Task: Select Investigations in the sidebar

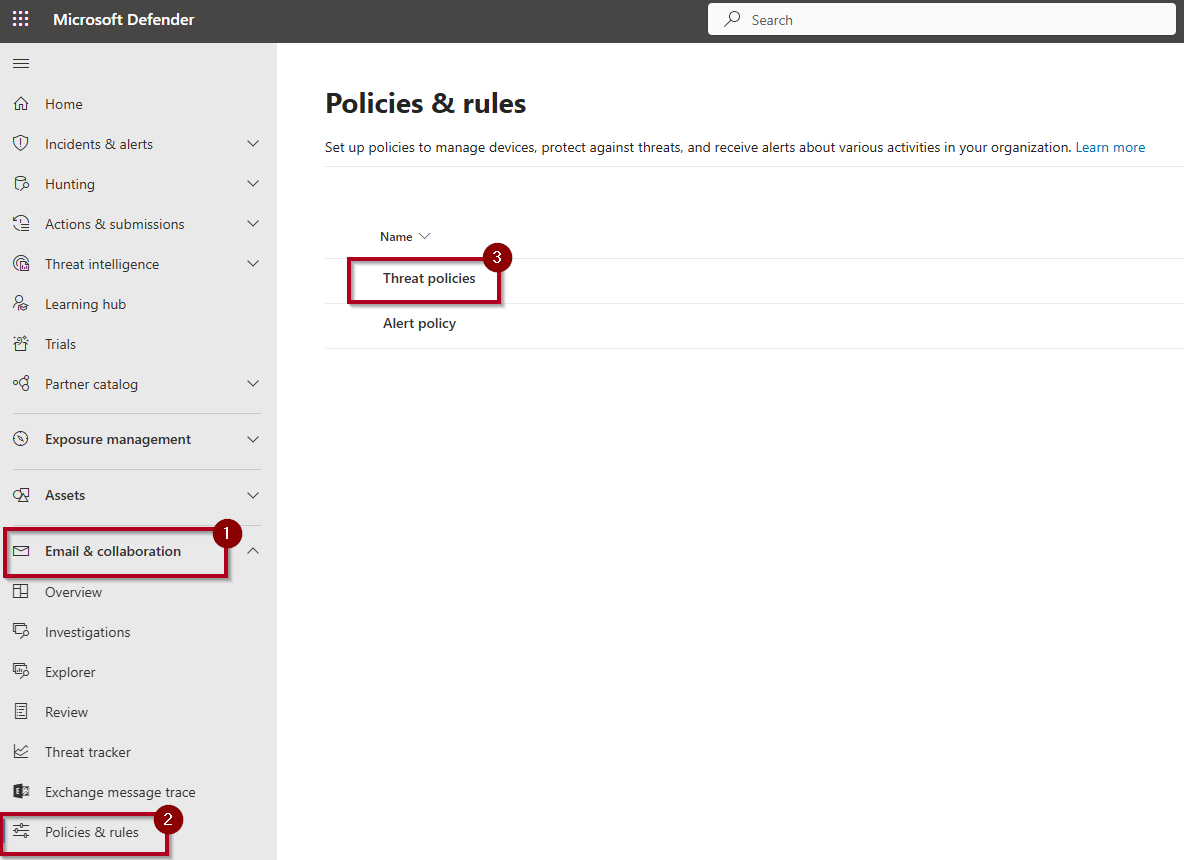Action: click(87, 632)
